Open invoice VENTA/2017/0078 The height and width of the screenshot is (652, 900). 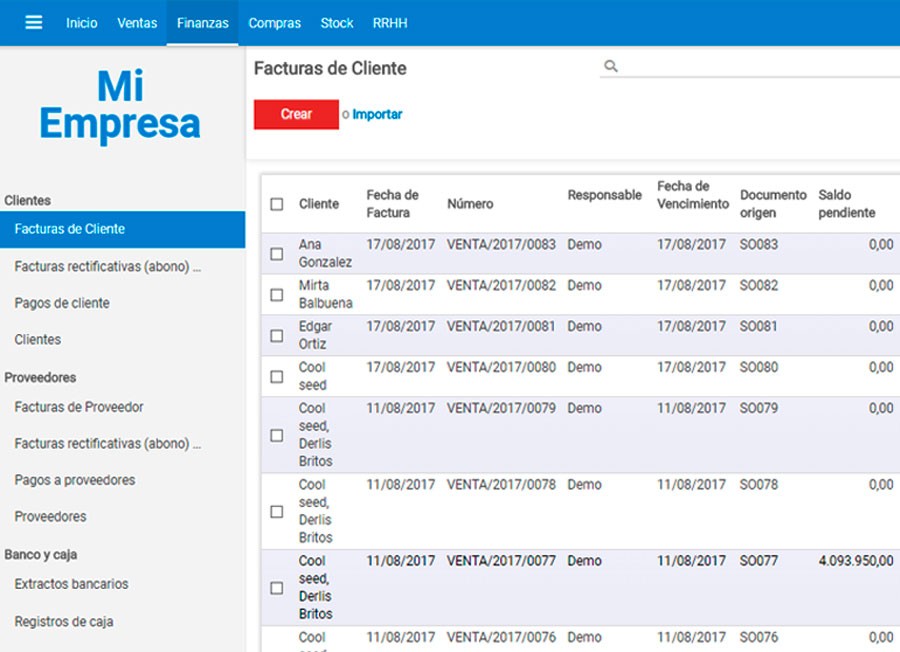(501, 484)
